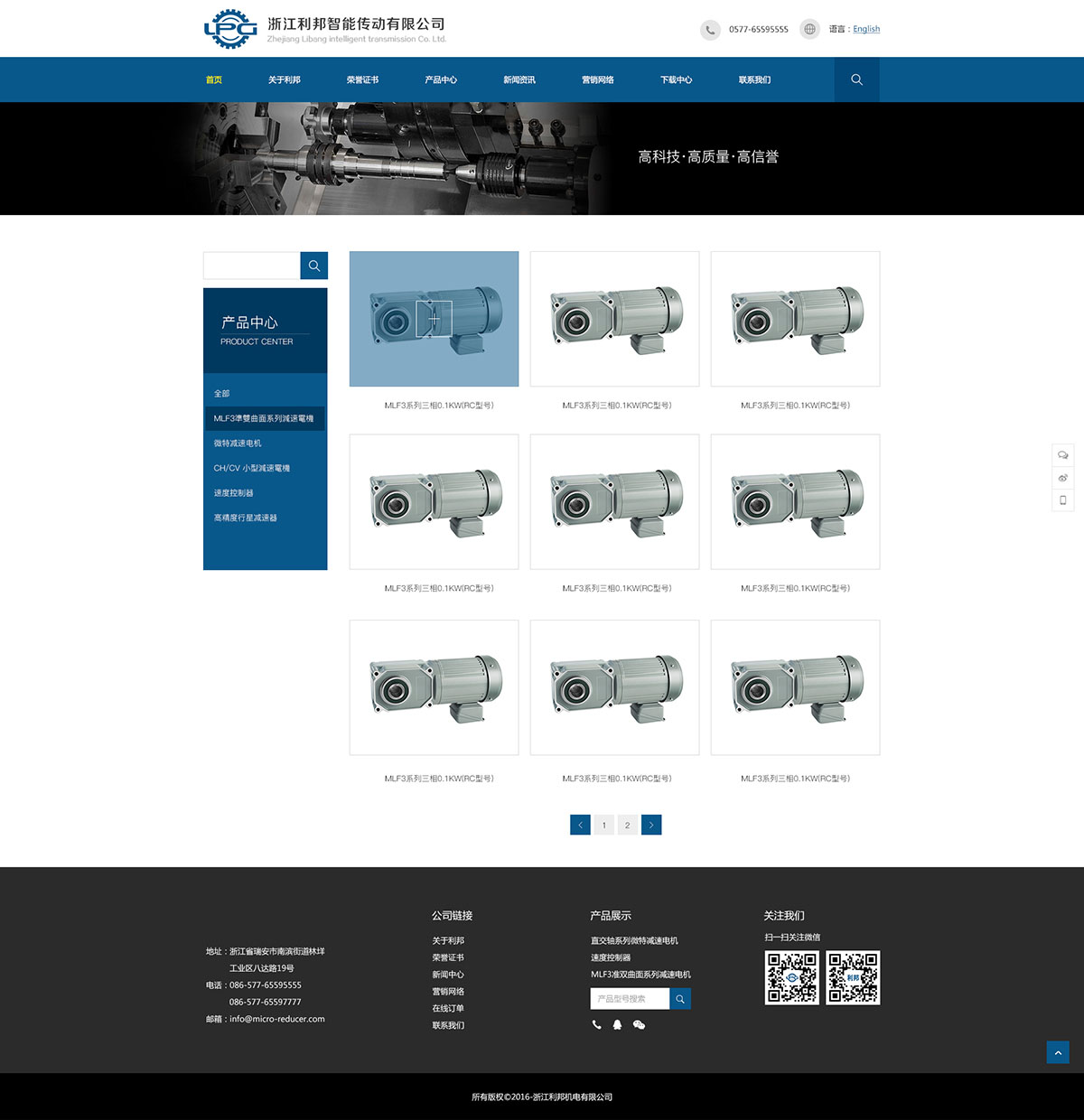Image resolution: width=1084 pixels, height=1120 pixels.
Task: Click the back-to-top arrow button
Action: click(1057, 1052)
